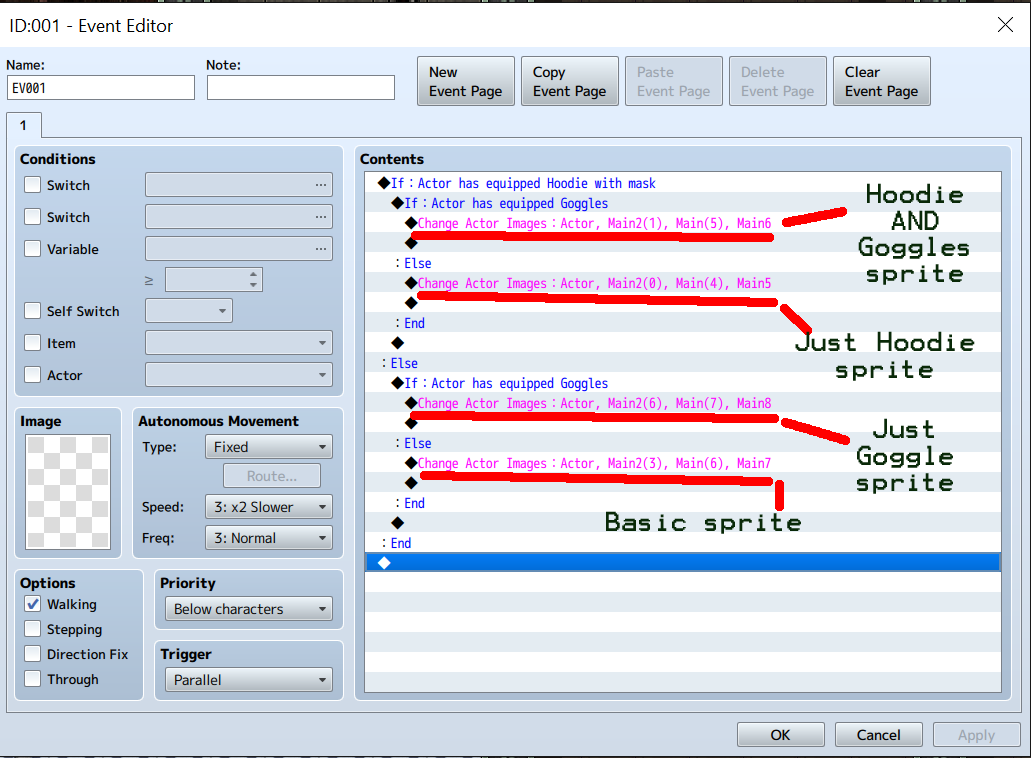The image size is (1031, 758).
Task: Open the second Switch selector ellipsis field
Action: coord(239,217)
